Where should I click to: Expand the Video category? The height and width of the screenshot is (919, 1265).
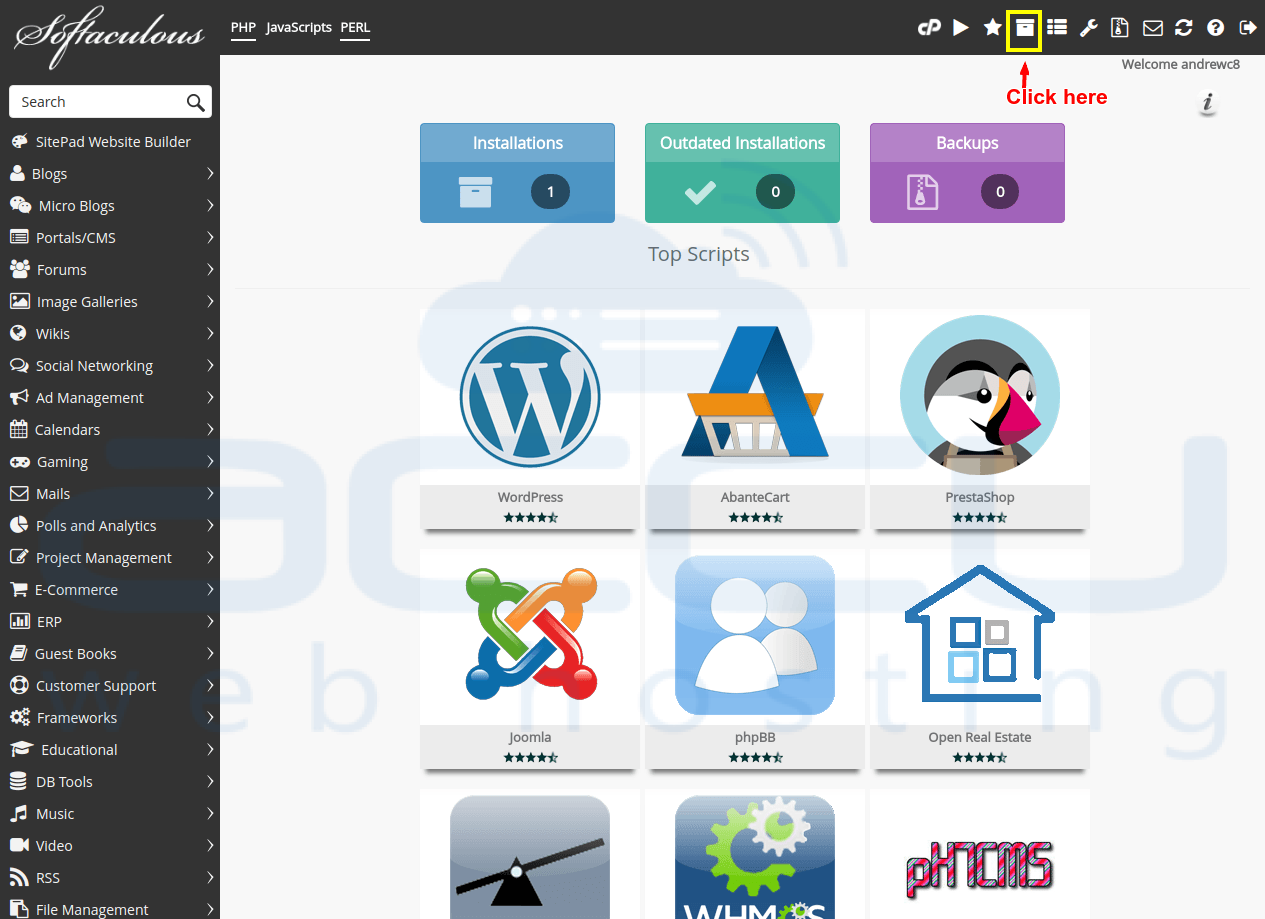click(x=110, y=846)
